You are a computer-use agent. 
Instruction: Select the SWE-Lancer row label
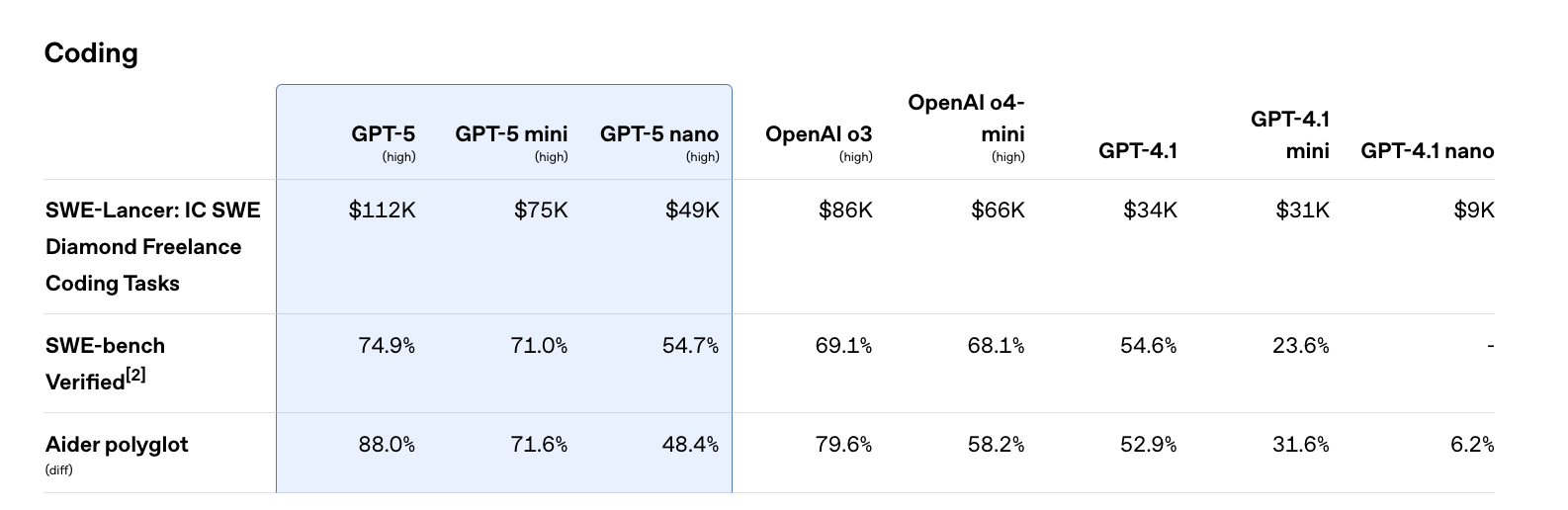coord(153,246)
